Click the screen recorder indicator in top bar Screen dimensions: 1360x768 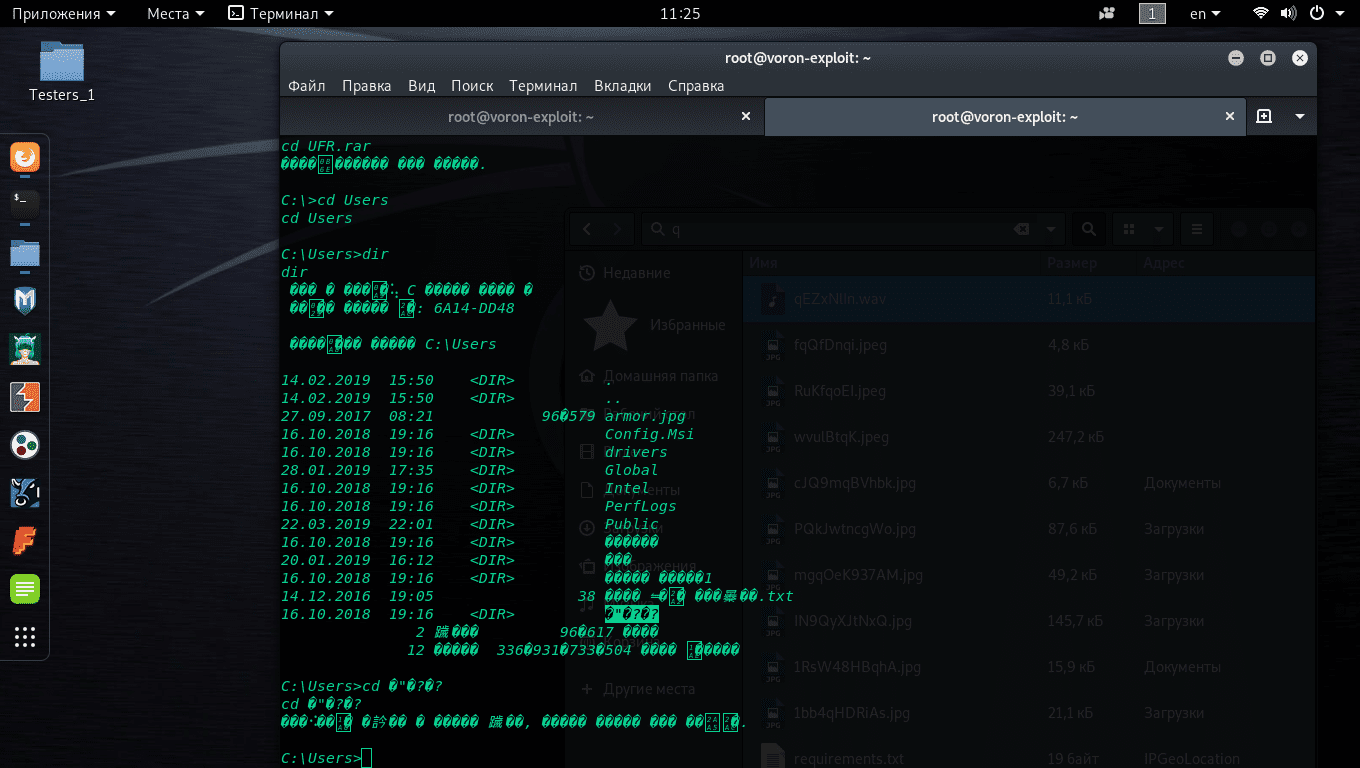click(1106, 14)
